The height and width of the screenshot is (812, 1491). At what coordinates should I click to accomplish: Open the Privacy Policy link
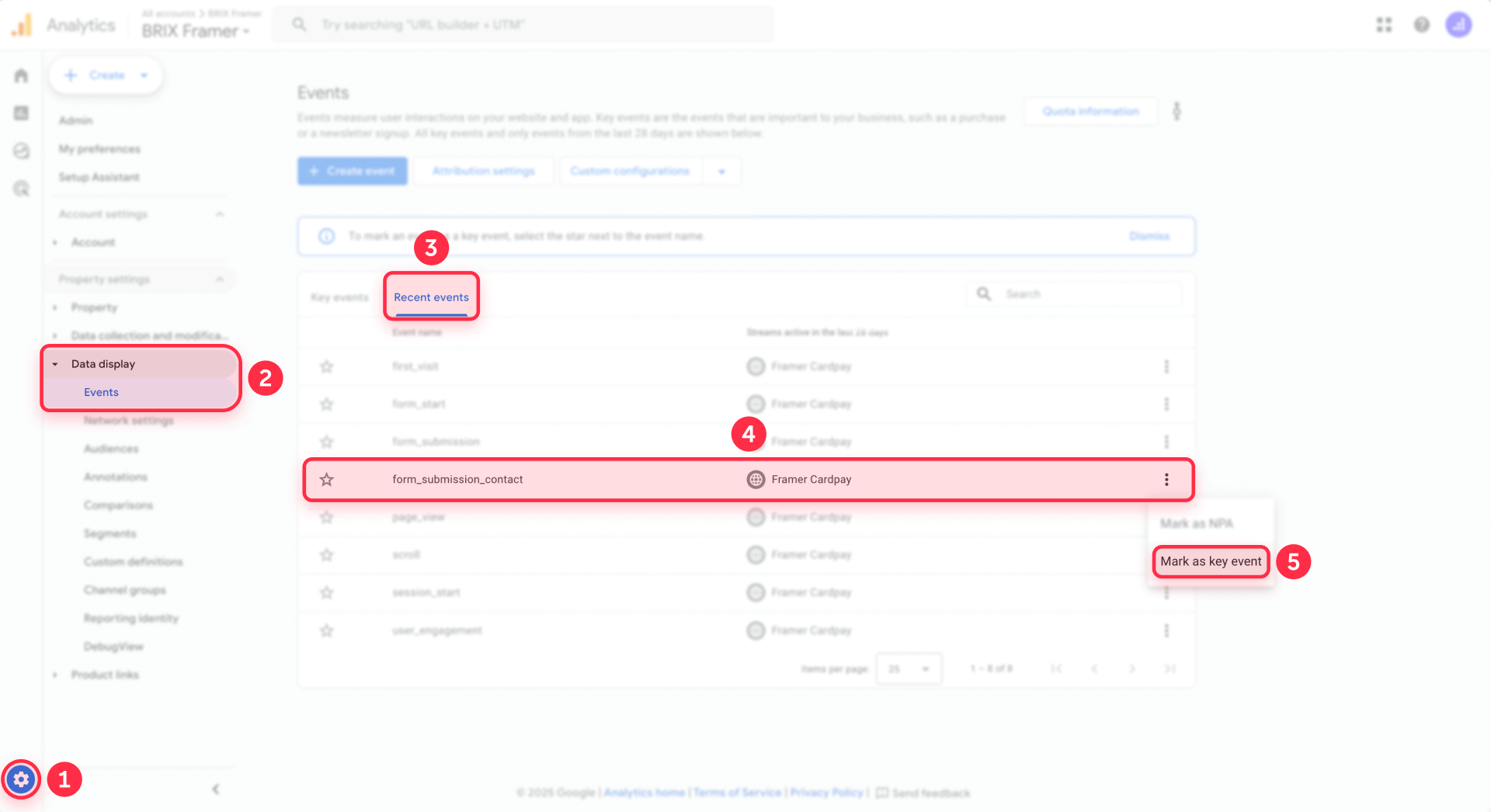(826, 793)
